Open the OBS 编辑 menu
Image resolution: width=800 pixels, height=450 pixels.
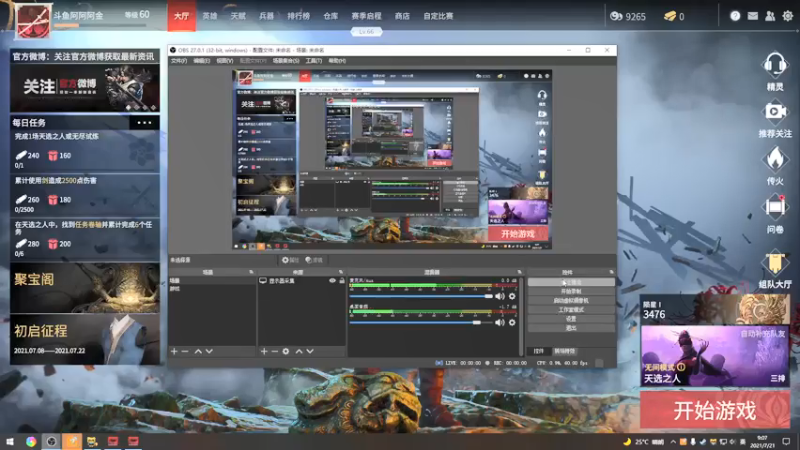coord(202,61)
